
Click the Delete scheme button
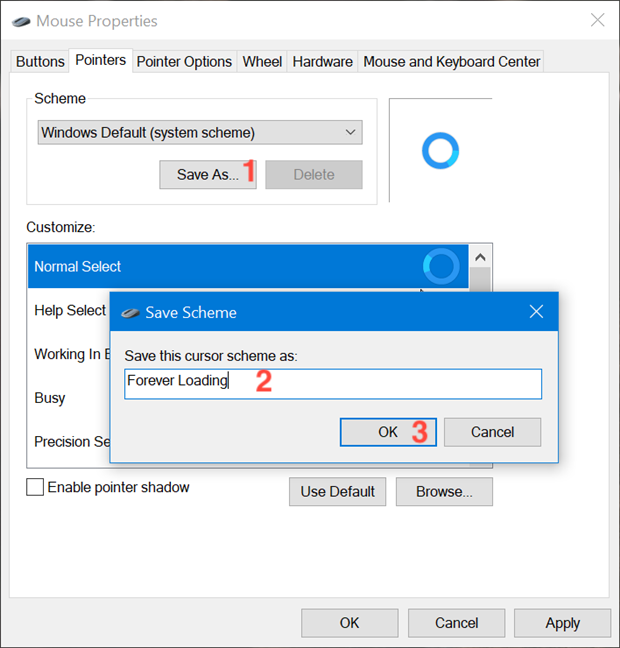[x=314, y=174]
